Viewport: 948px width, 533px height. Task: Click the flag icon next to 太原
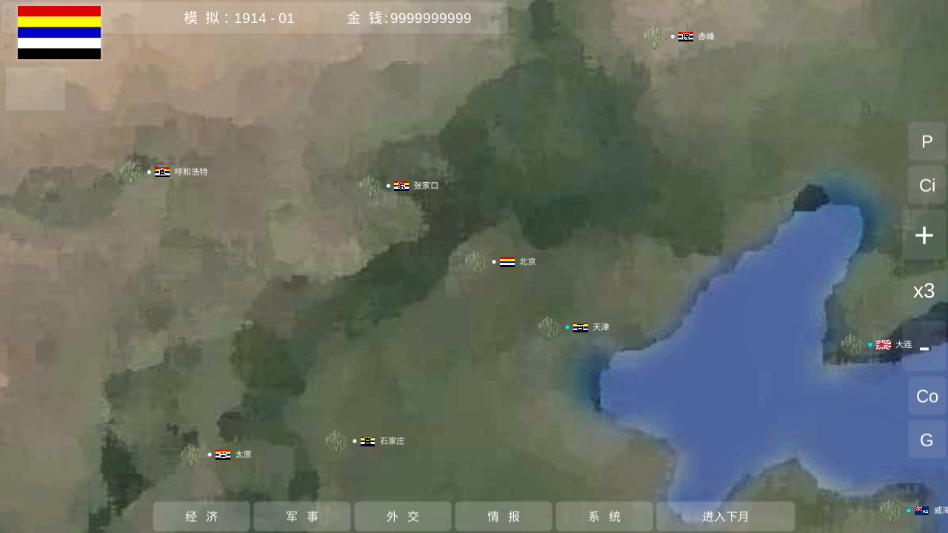(x=222, y=454)
